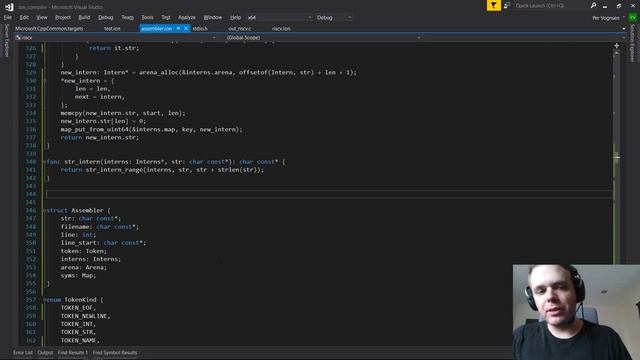Click the green account avatar icon

(633, 18)
